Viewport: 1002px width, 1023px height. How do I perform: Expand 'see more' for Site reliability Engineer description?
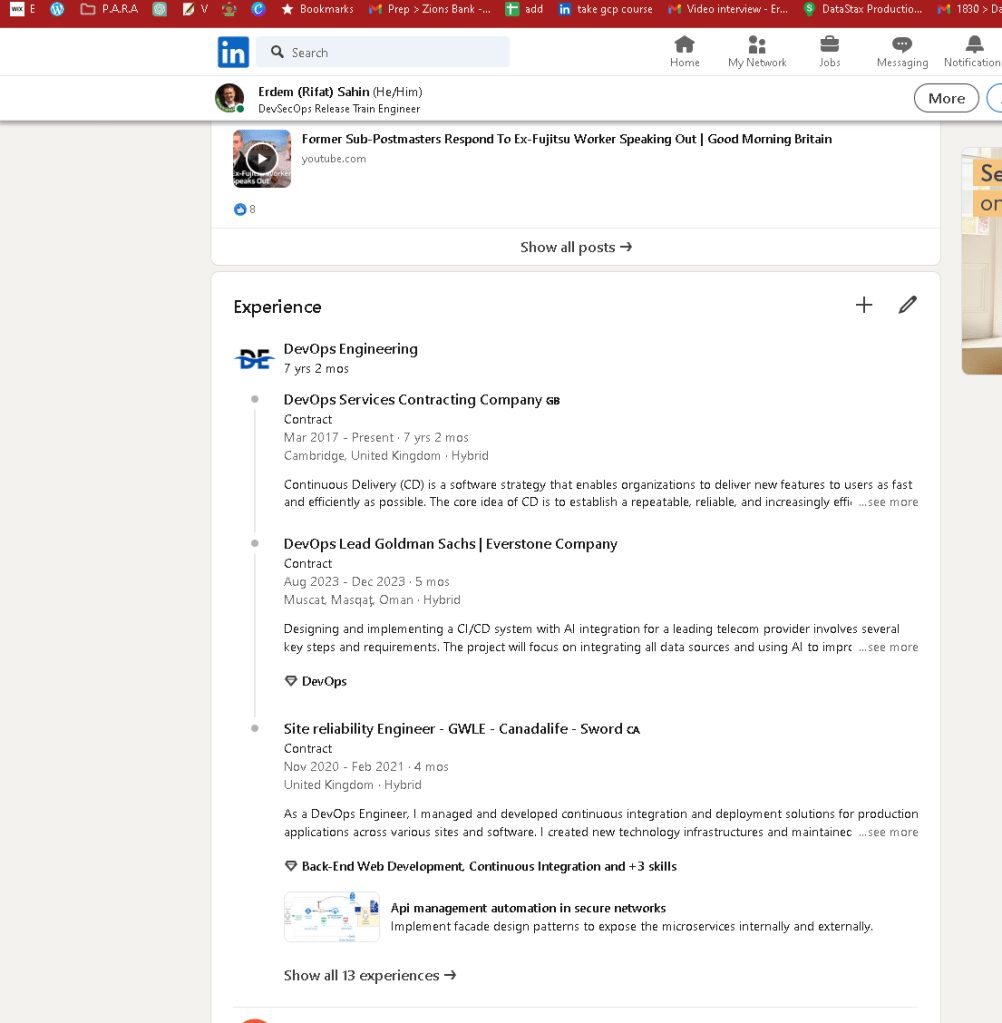[x=888, y=832]
